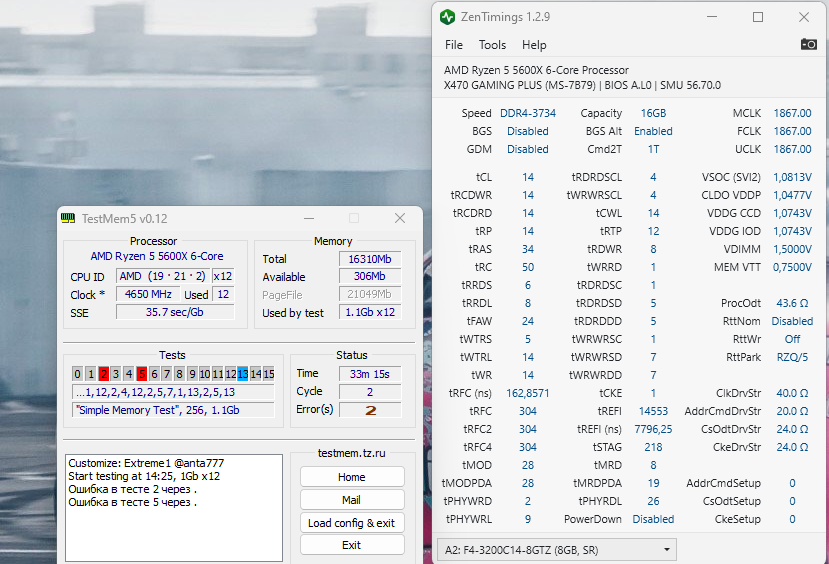The width and height of the screenshot is (829, 564).
Task: Click the Cycle count value
Action: pyautogui.click(x=370, y=392)
